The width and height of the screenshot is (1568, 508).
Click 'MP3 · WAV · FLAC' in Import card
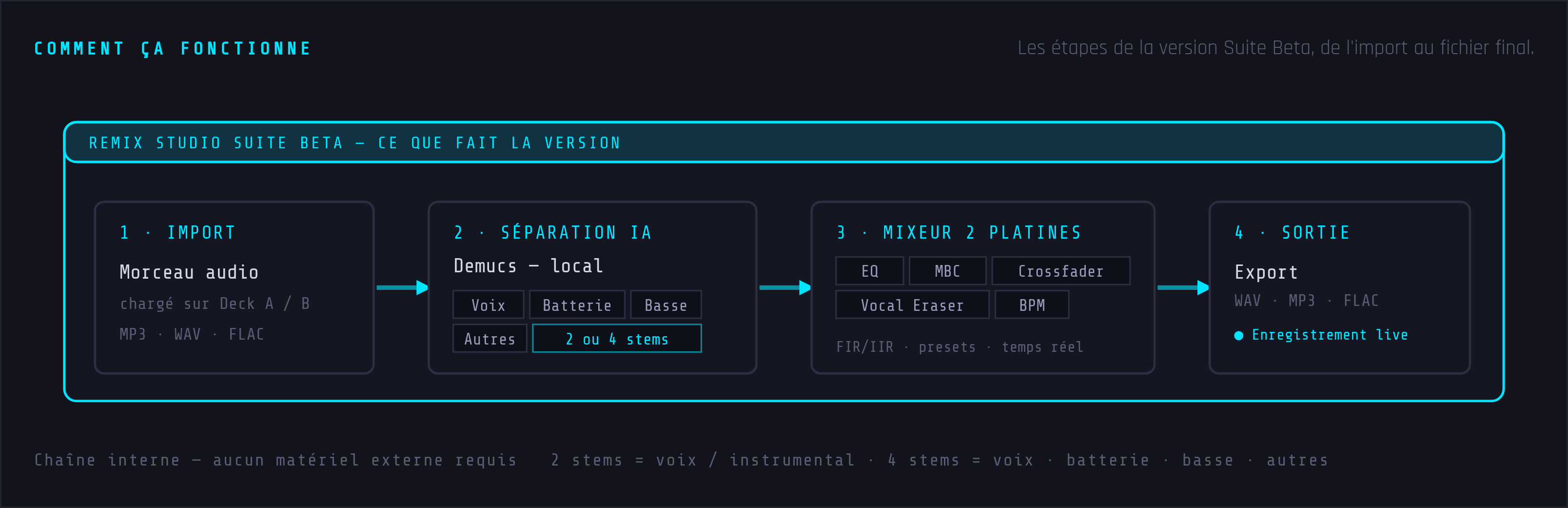point(192,334)
